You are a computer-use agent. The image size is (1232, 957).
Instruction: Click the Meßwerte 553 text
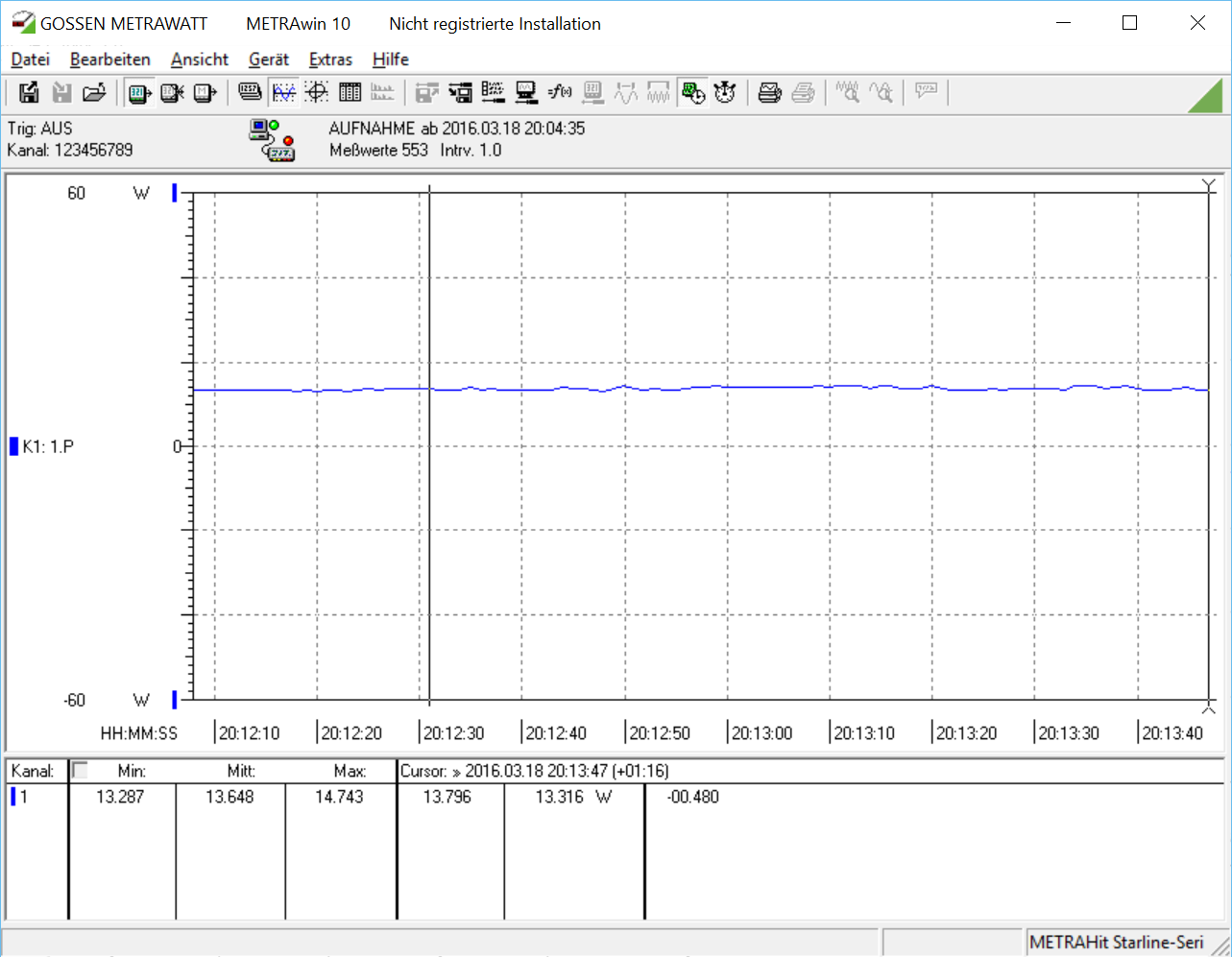tap(378, 150)
